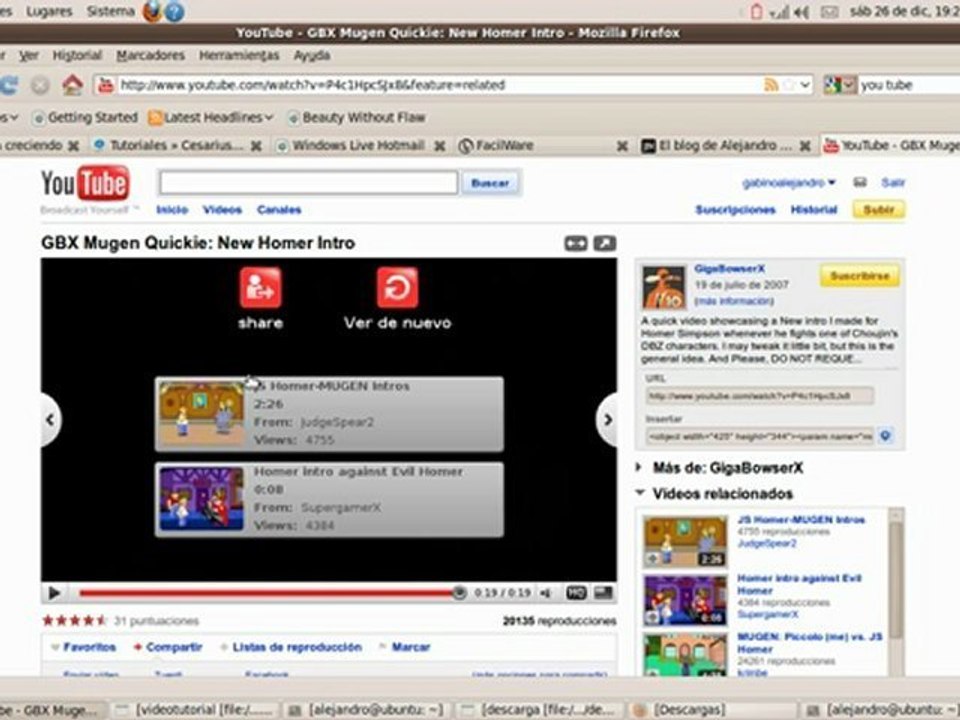Click the volume icon in system tray
Image resolution: width=960 pixels, height=720 pixels.
coord(802,12)
